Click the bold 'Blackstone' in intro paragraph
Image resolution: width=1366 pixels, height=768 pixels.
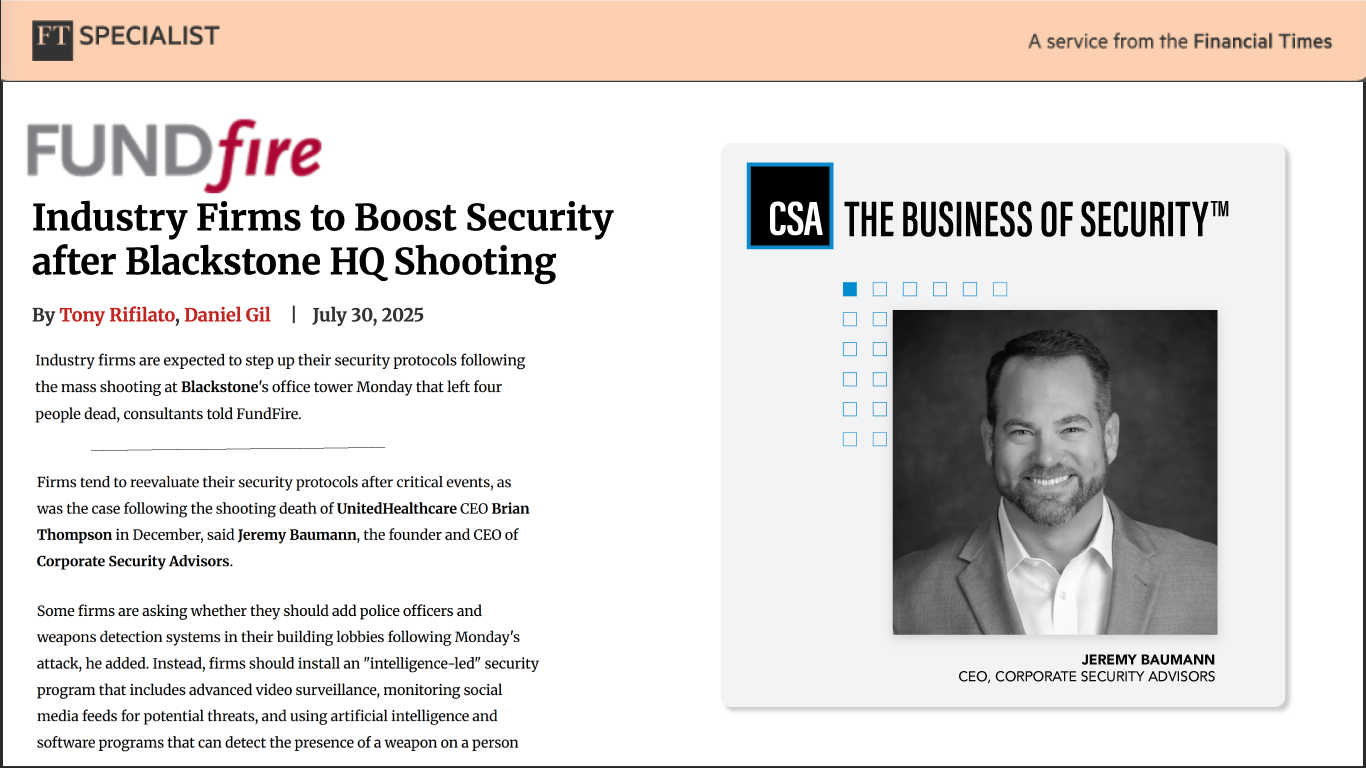pyautogui.click(x=219, y=386)
